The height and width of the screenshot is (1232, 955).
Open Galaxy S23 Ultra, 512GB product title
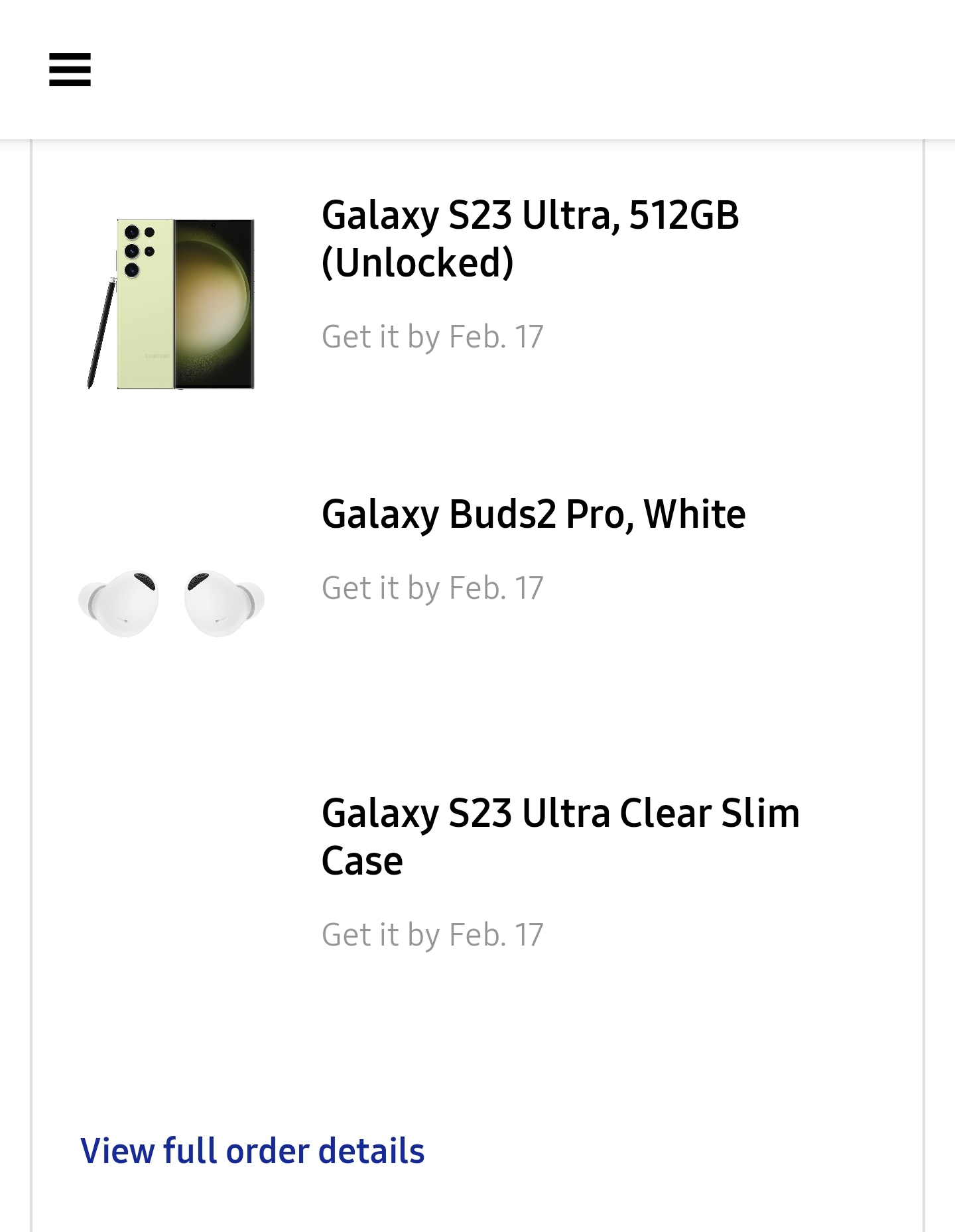530,238
